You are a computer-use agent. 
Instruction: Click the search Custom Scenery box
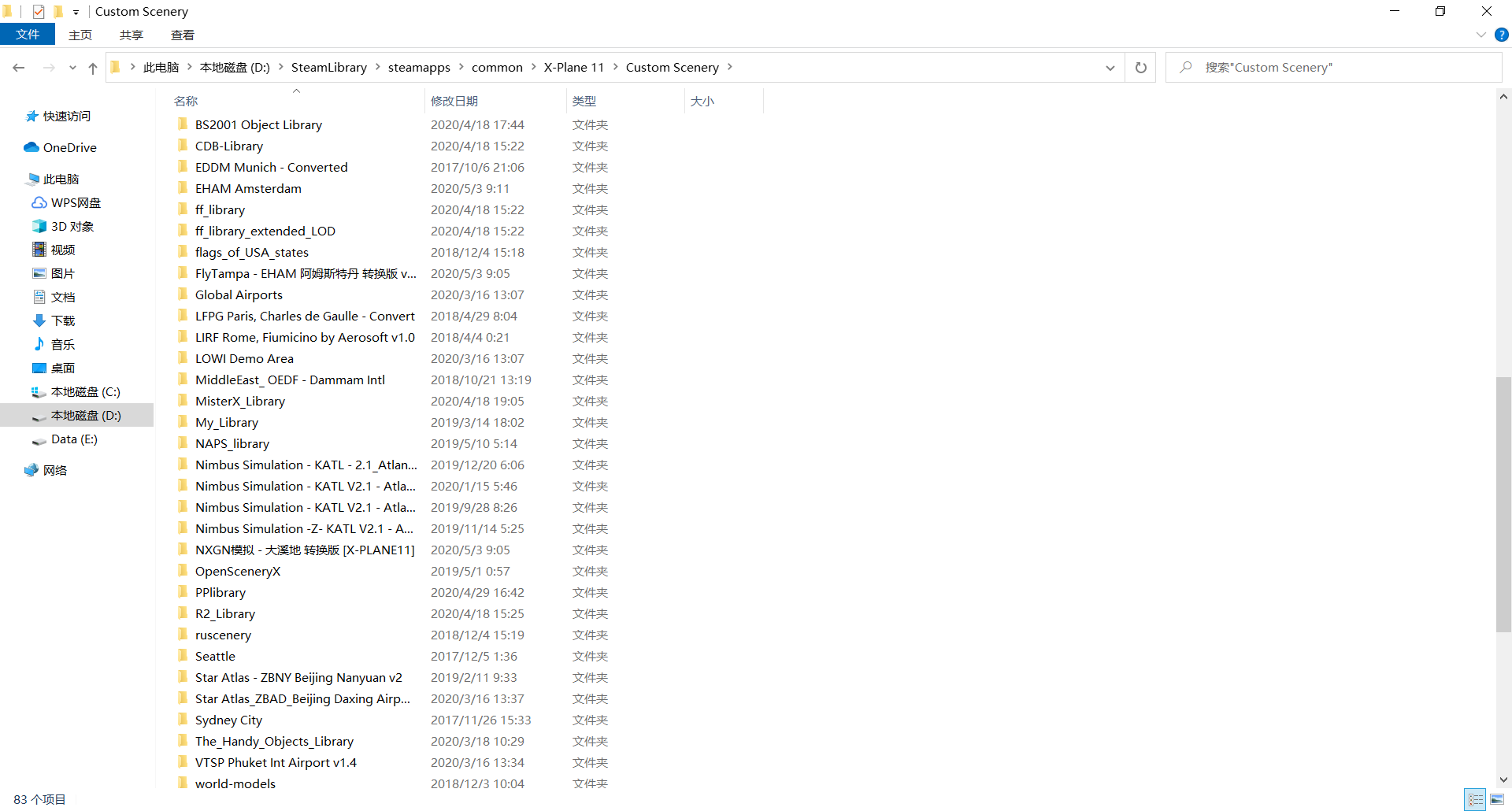pyautogui.click(x=1334, y=68)
